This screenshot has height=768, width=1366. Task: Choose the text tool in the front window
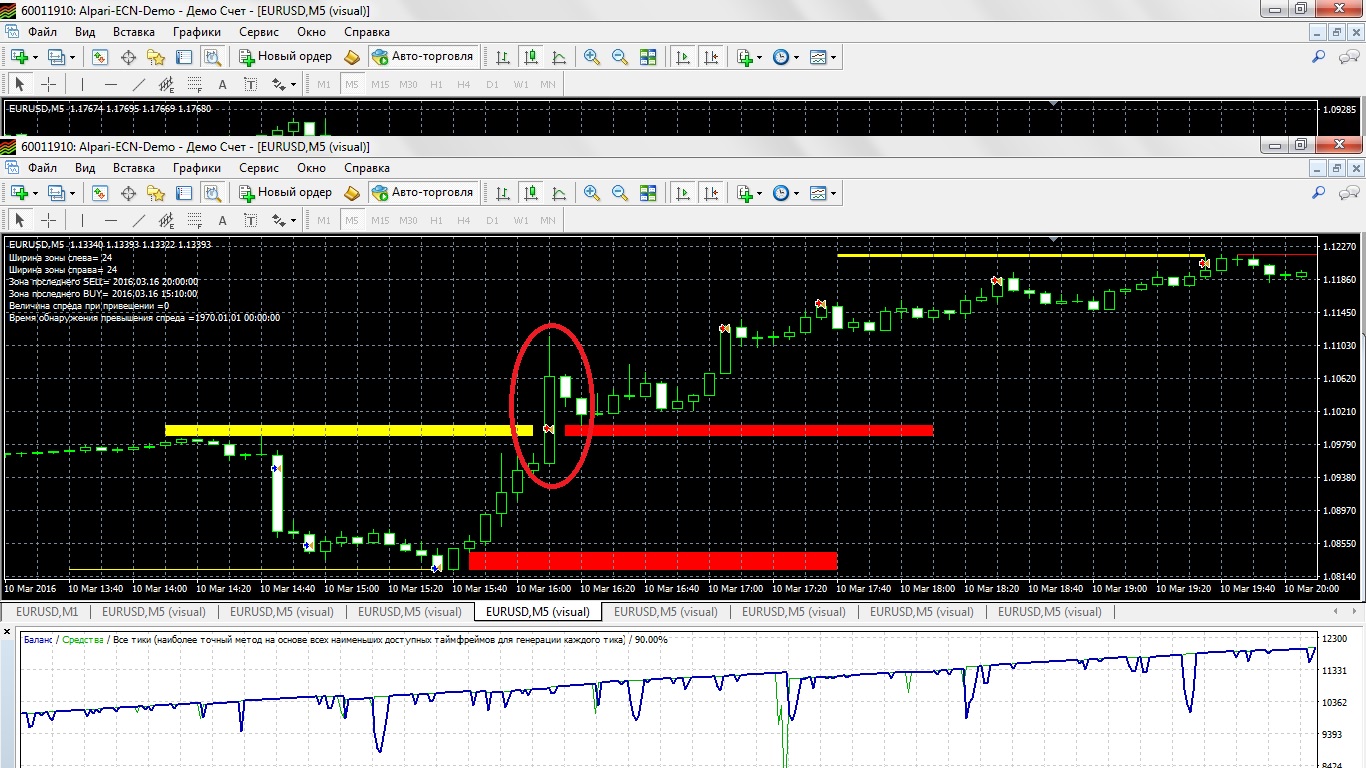pos(223,221)
